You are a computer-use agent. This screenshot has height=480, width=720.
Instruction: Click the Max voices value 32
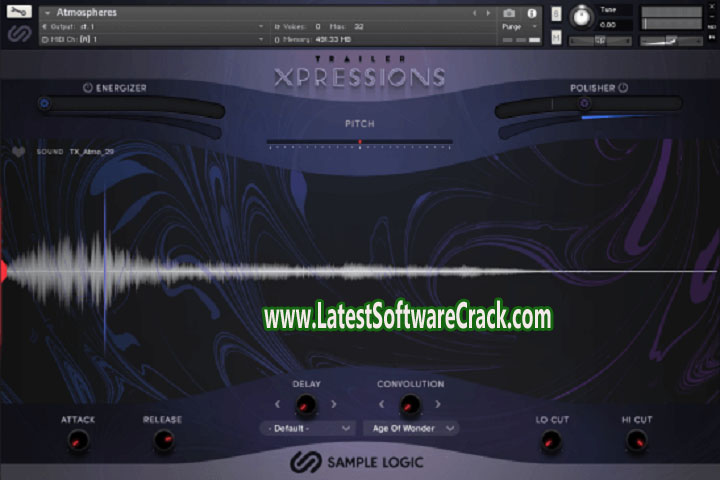(359, 27)
